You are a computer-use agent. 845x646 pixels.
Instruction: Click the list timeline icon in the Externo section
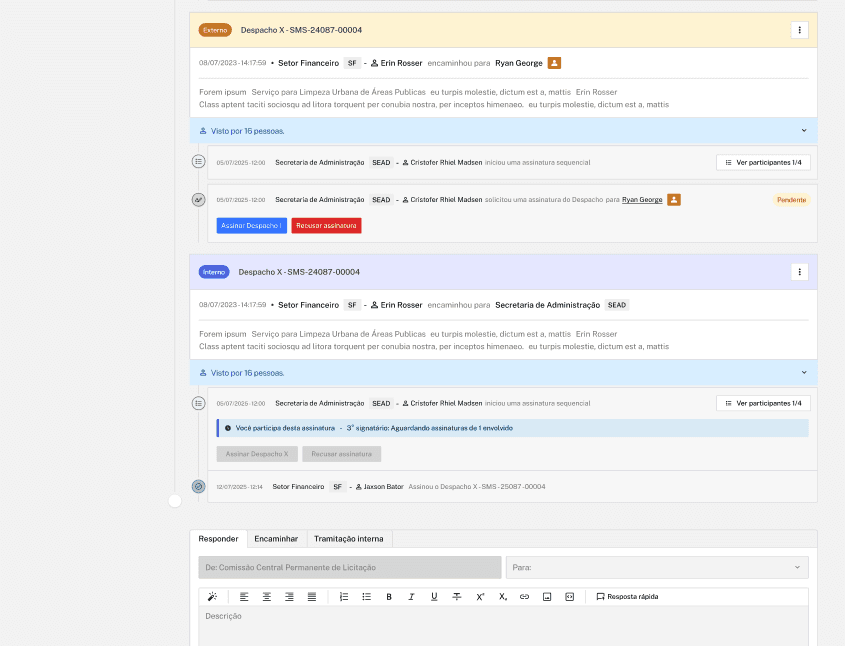coord(198,161)
